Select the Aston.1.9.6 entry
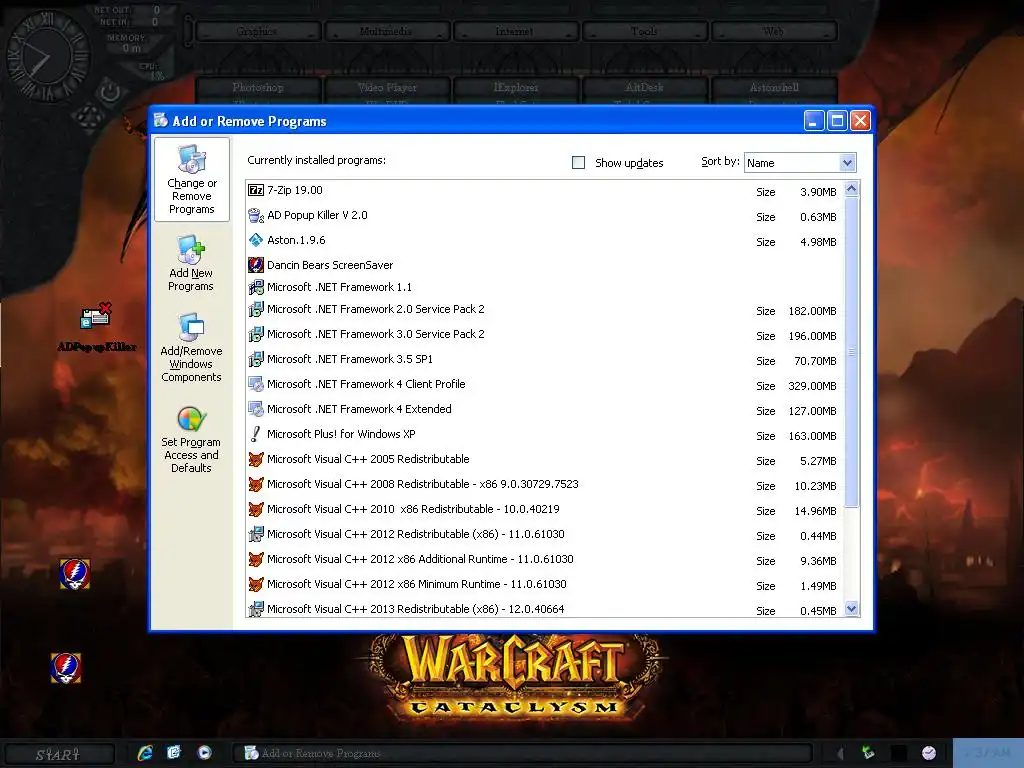 (546, 240)
